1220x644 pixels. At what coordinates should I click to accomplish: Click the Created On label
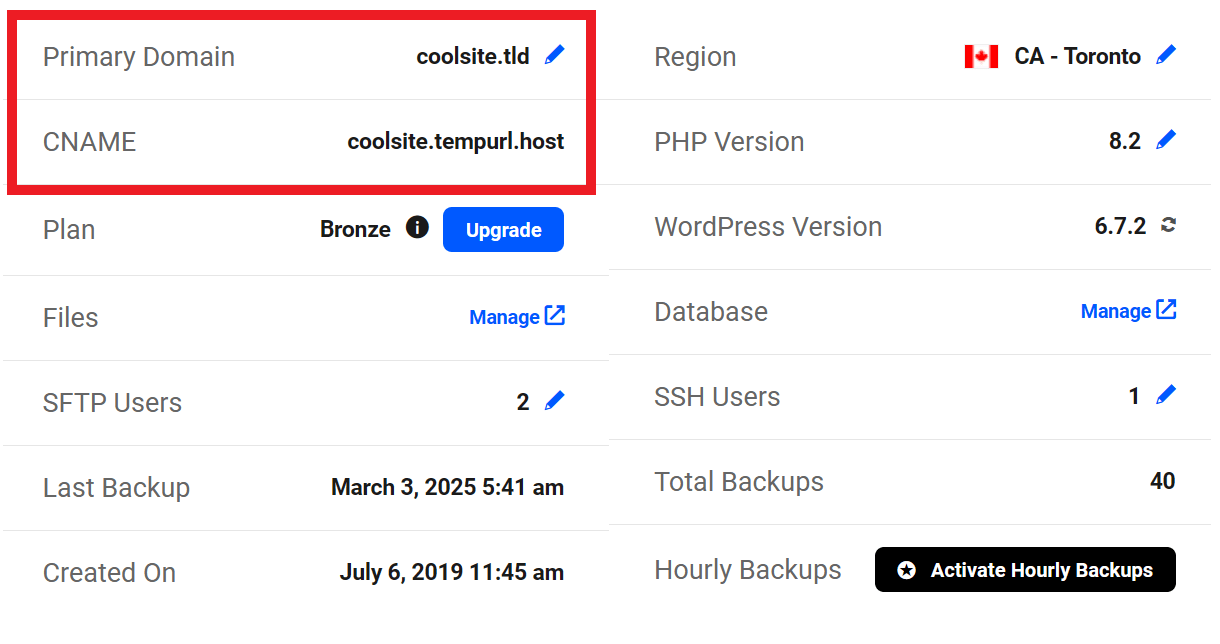(109, 573)
